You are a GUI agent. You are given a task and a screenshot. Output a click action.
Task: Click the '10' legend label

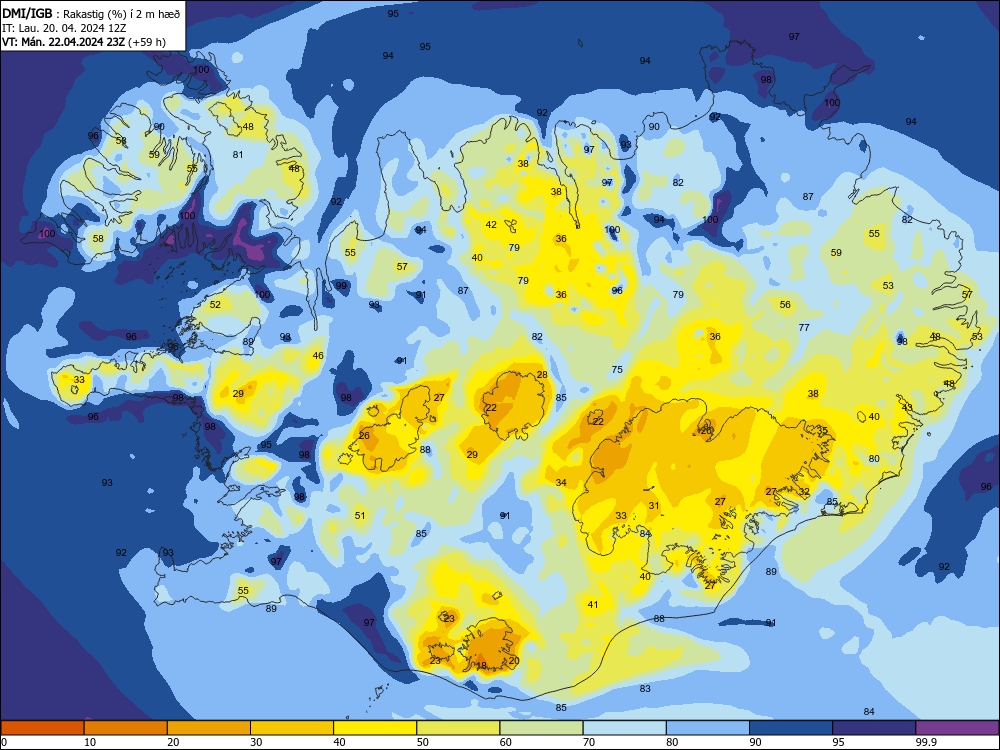[x=90, y=742]
